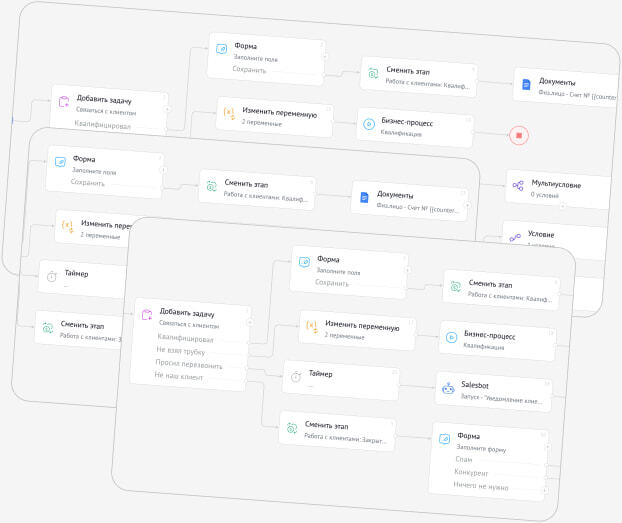The width and height of the screenshot is (622, 523).
Task: Click Квалифицировал in back panel task node
Action: [x=103, y=125]
